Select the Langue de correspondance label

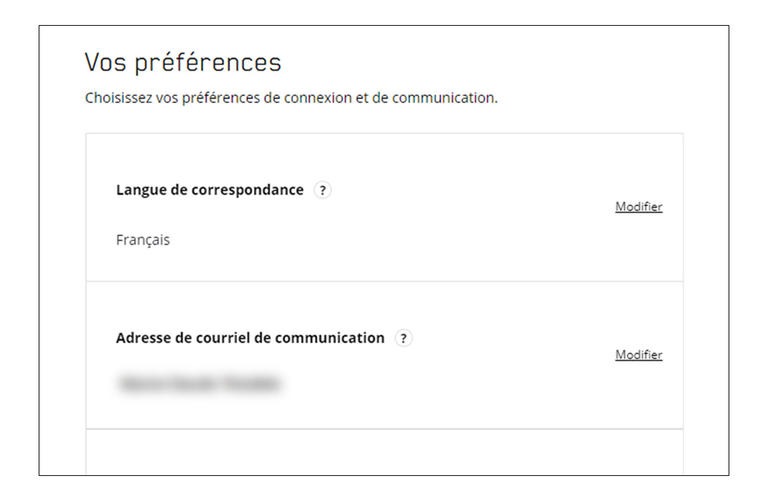pos(210,191)
